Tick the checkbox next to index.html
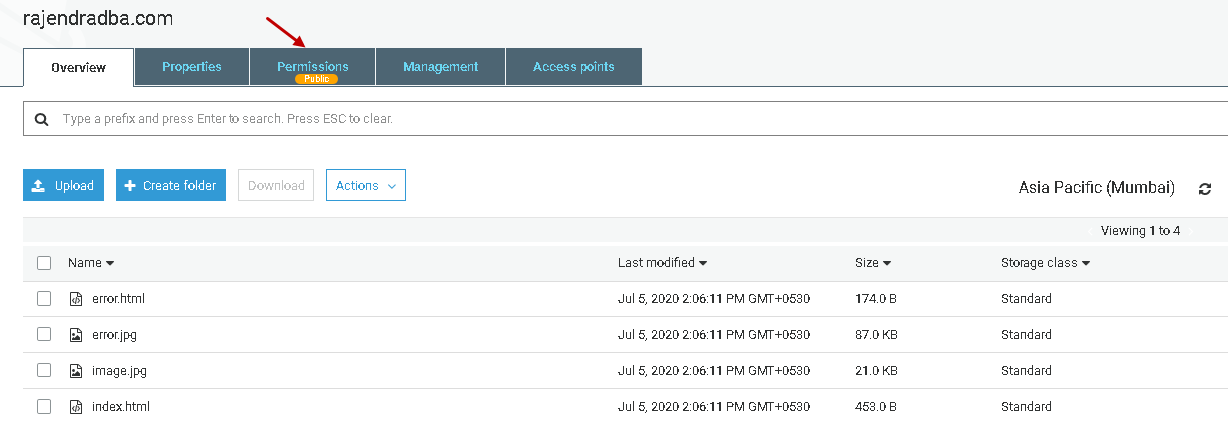The width and height of the screenshot is (1228, 440). [44, 407]
